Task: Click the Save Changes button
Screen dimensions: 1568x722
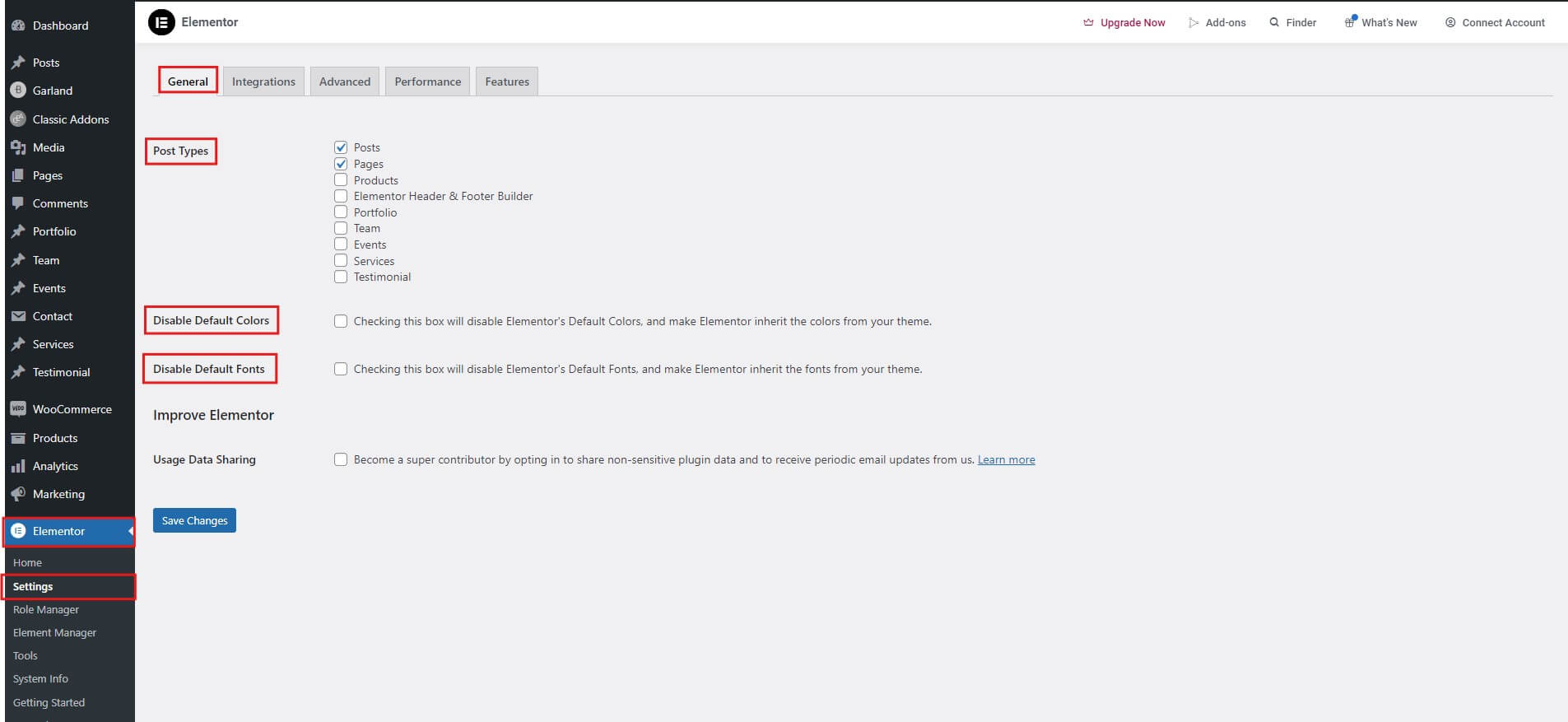Action: [194, 520]
